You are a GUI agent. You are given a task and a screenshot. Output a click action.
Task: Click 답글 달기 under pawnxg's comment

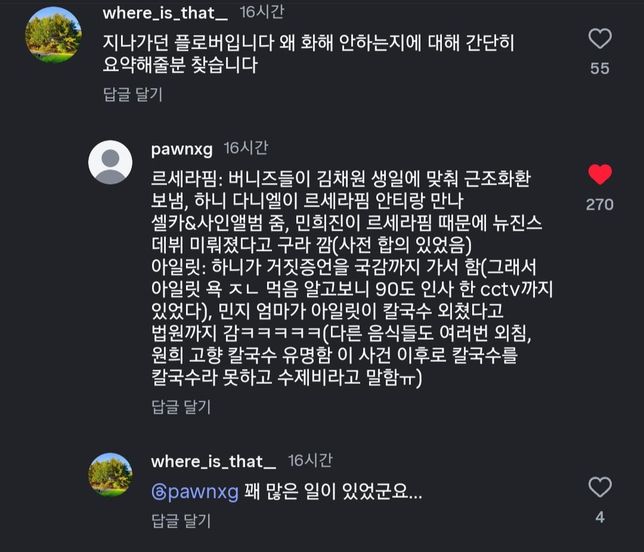(x=181, y=406)
